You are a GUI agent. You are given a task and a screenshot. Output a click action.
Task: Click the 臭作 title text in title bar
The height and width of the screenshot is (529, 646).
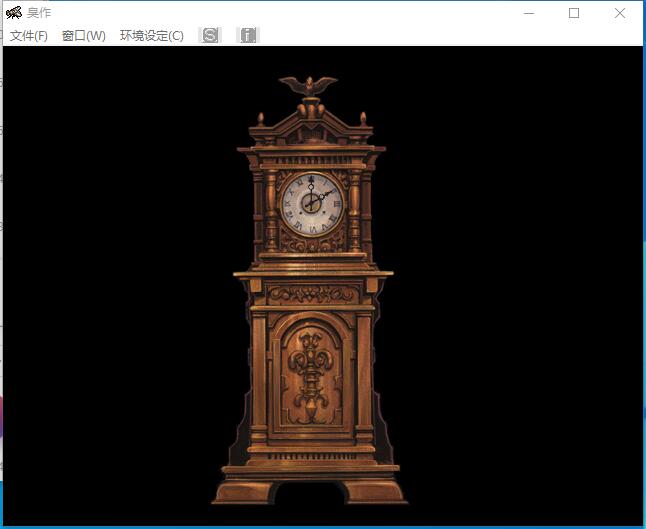tap(40, 13)
